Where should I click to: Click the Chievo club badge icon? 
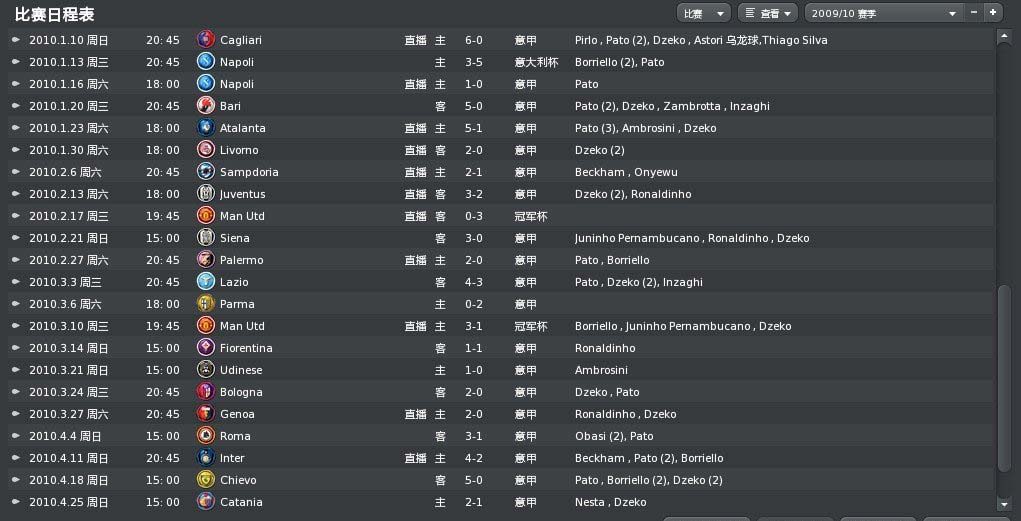206,479
